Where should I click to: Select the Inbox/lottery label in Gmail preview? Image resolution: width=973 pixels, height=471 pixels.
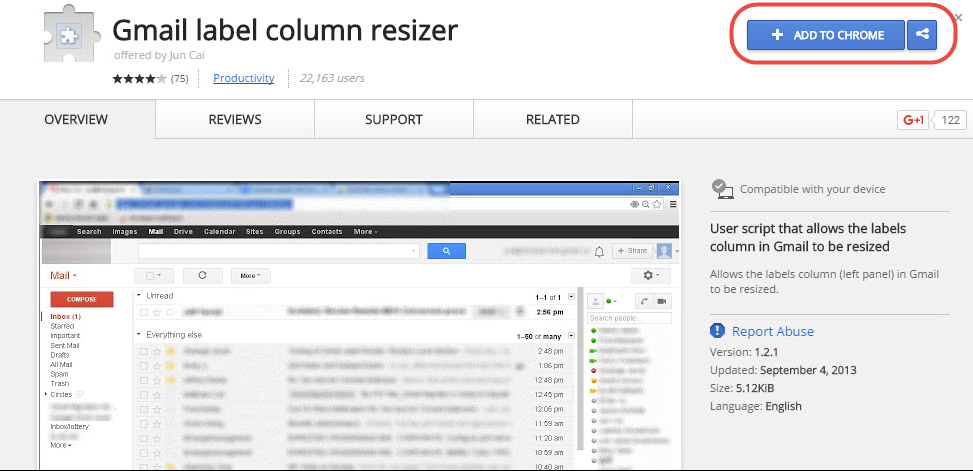coord(70,427)
